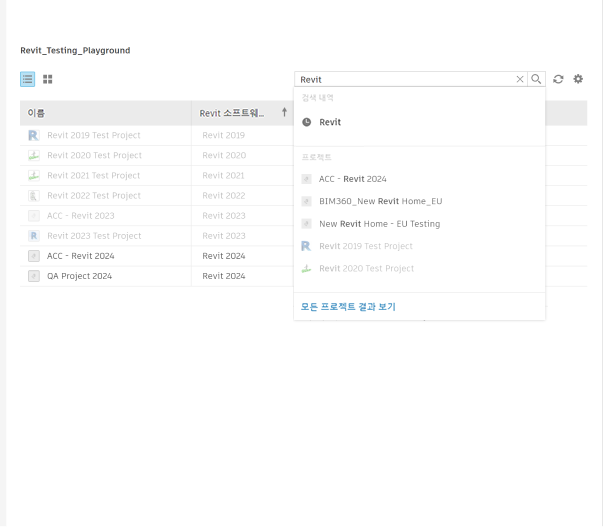
Task: Refresh the project list
Action: point(558,79)
